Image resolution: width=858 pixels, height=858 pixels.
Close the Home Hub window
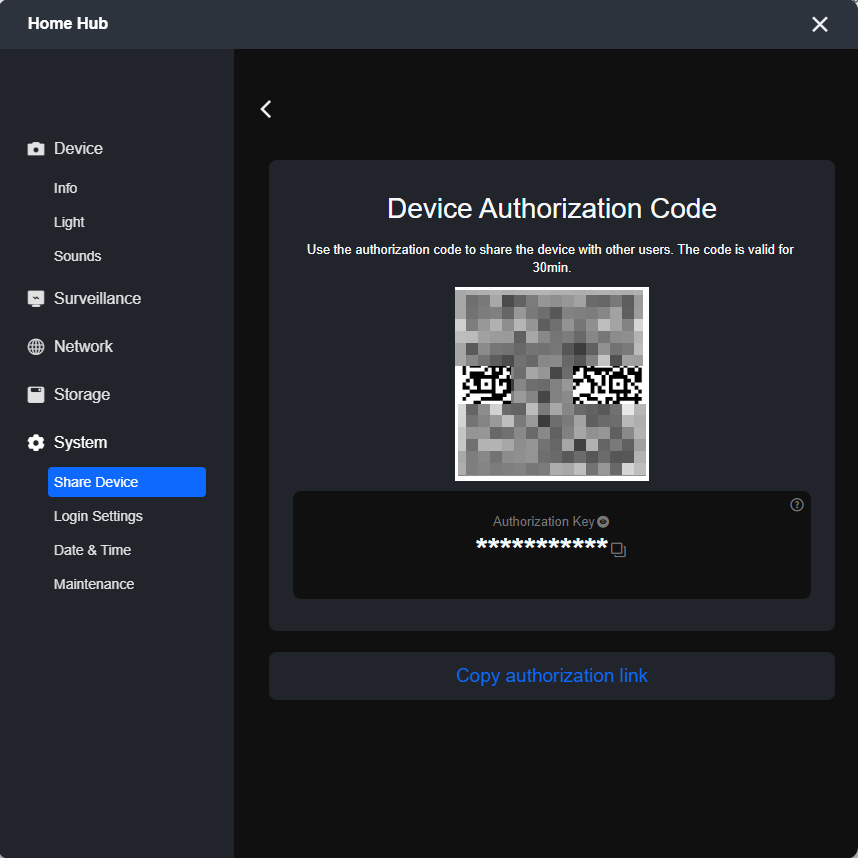tap(820, 24)
